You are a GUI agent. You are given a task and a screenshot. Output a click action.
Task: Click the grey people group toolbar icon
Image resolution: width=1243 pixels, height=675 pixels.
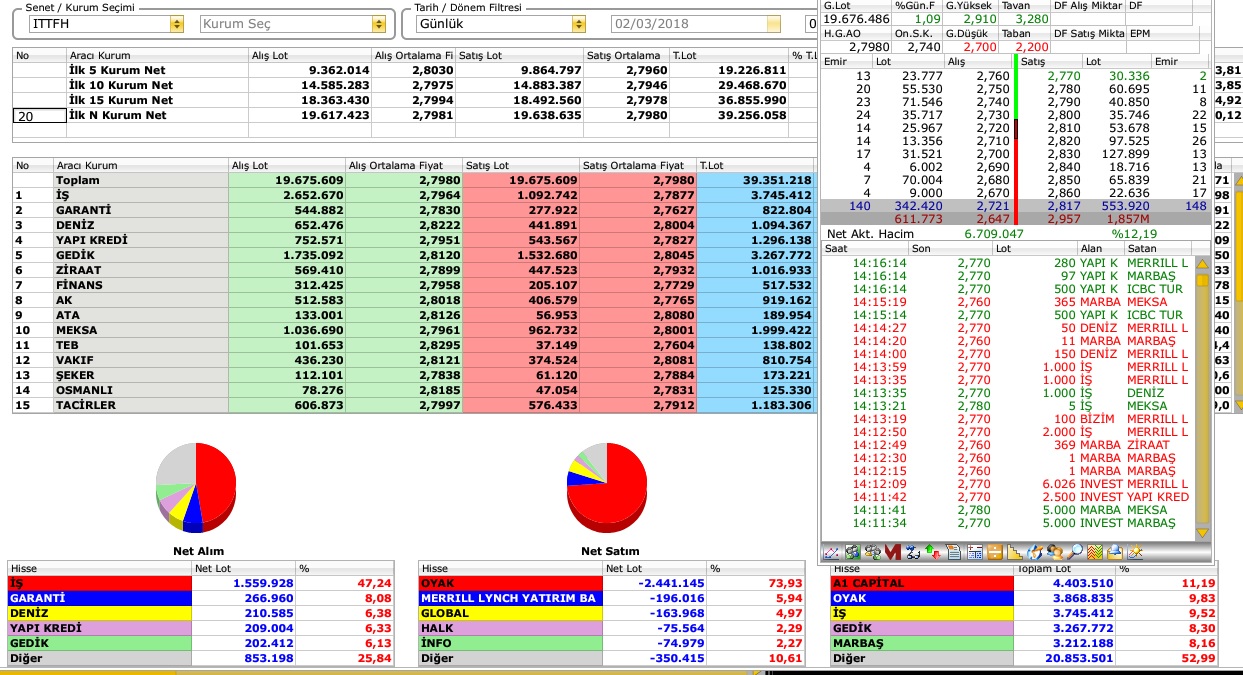pos(872,551)
